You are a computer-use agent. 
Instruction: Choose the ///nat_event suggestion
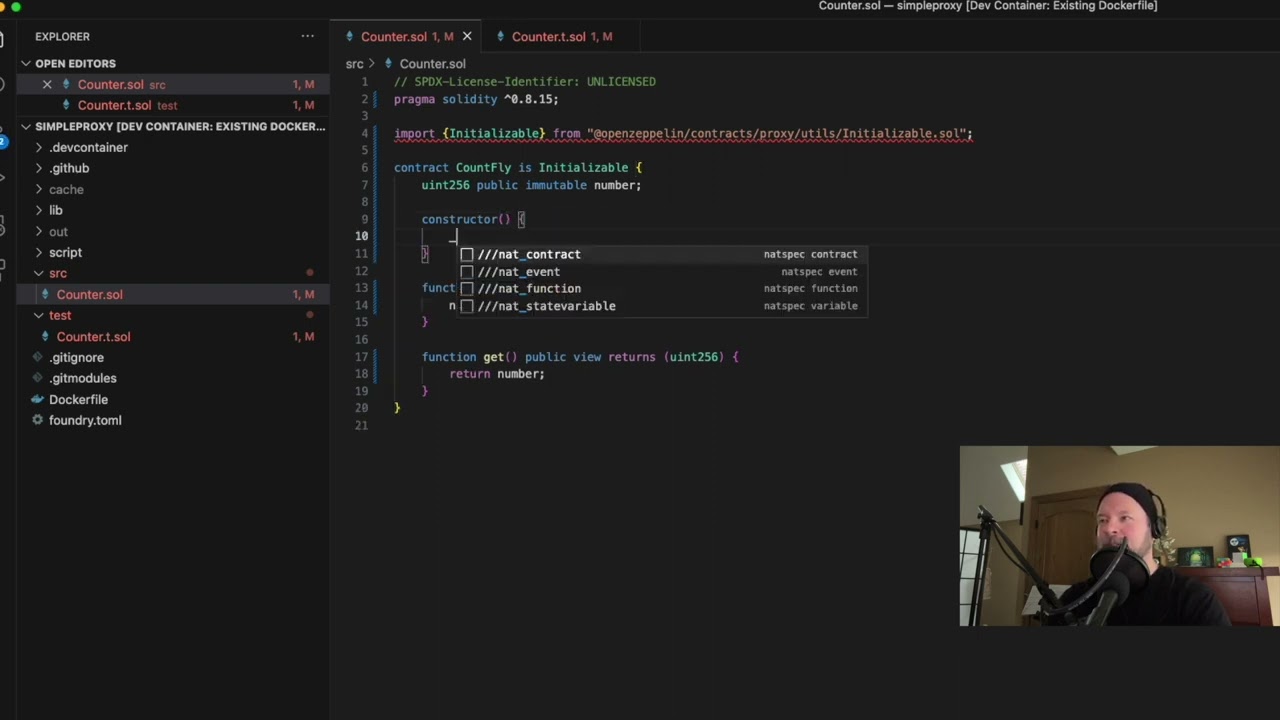point(660,272)
